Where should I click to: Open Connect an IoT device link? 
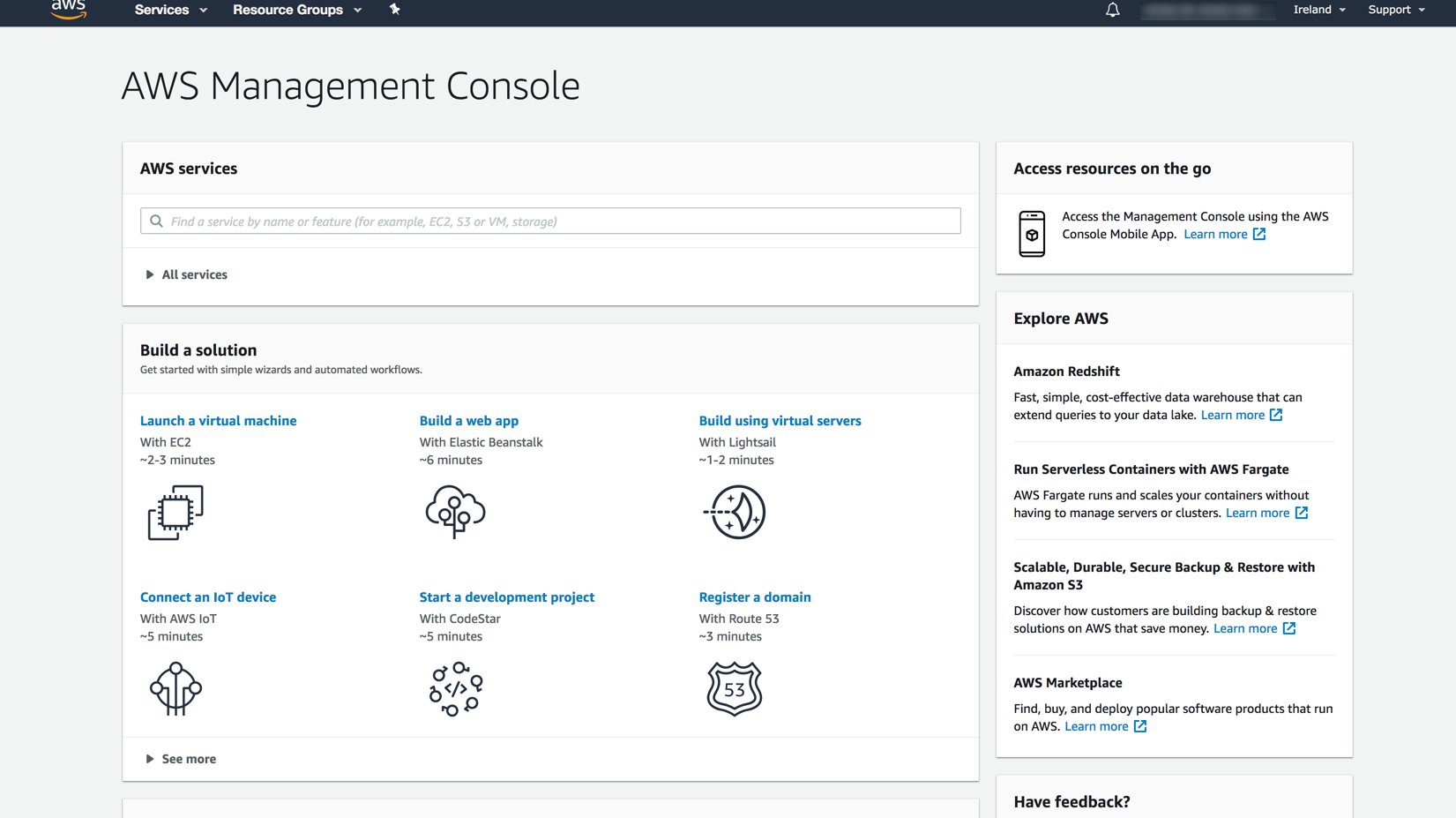pyautogui.click(x=208, y=597)
